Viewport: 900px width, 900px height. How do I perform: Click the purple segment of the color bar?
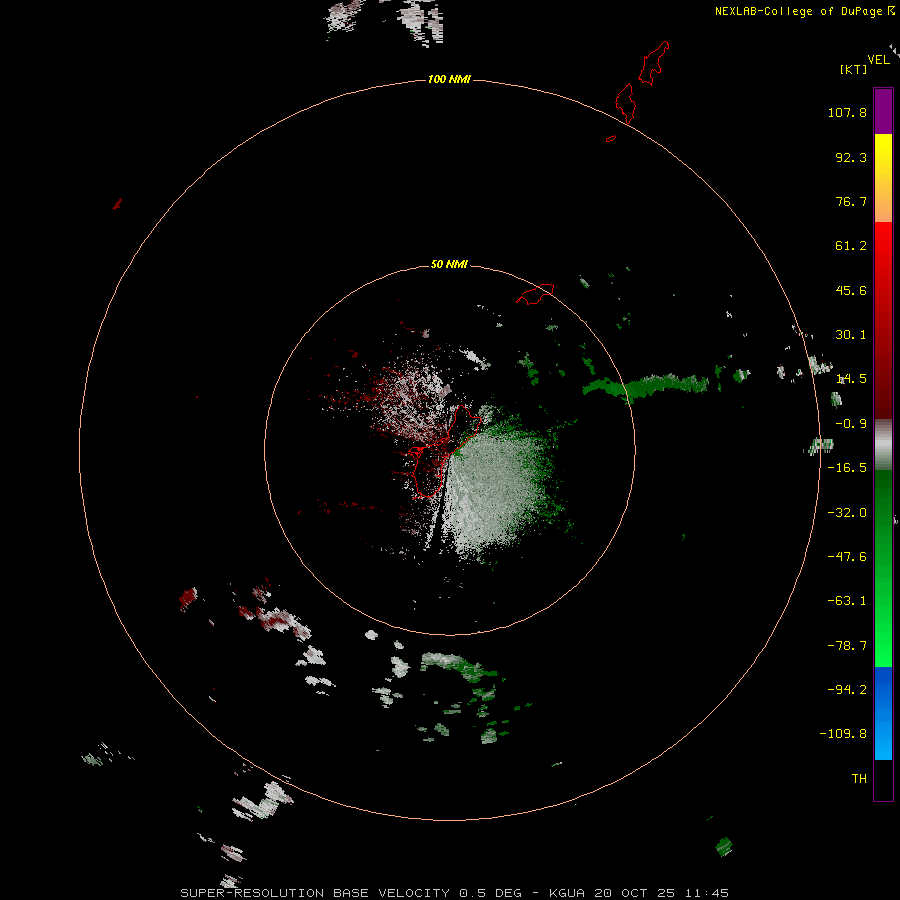tap(883, 111)
